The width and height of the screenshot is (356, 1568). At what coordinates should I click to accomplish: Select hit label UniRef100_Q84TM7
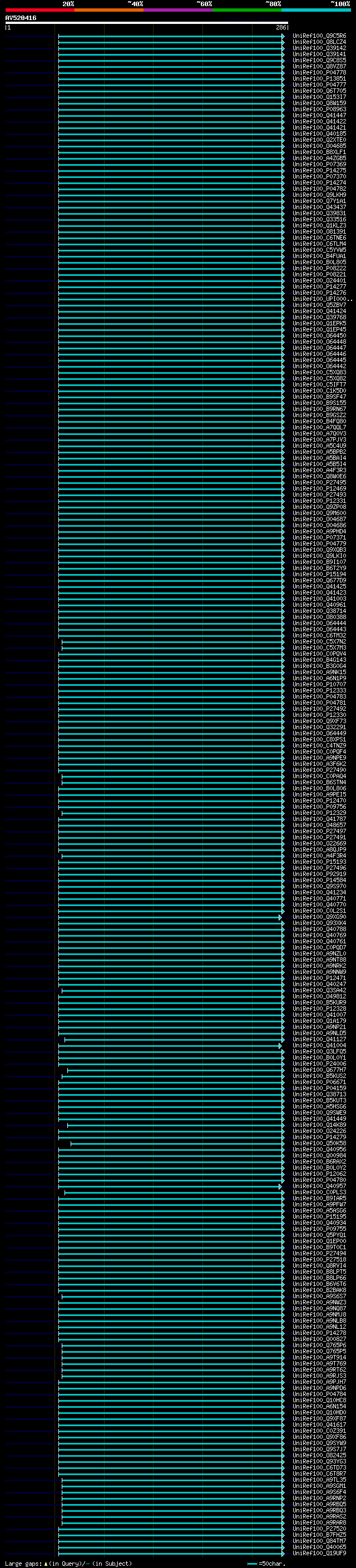click(x=319, y=1541)
